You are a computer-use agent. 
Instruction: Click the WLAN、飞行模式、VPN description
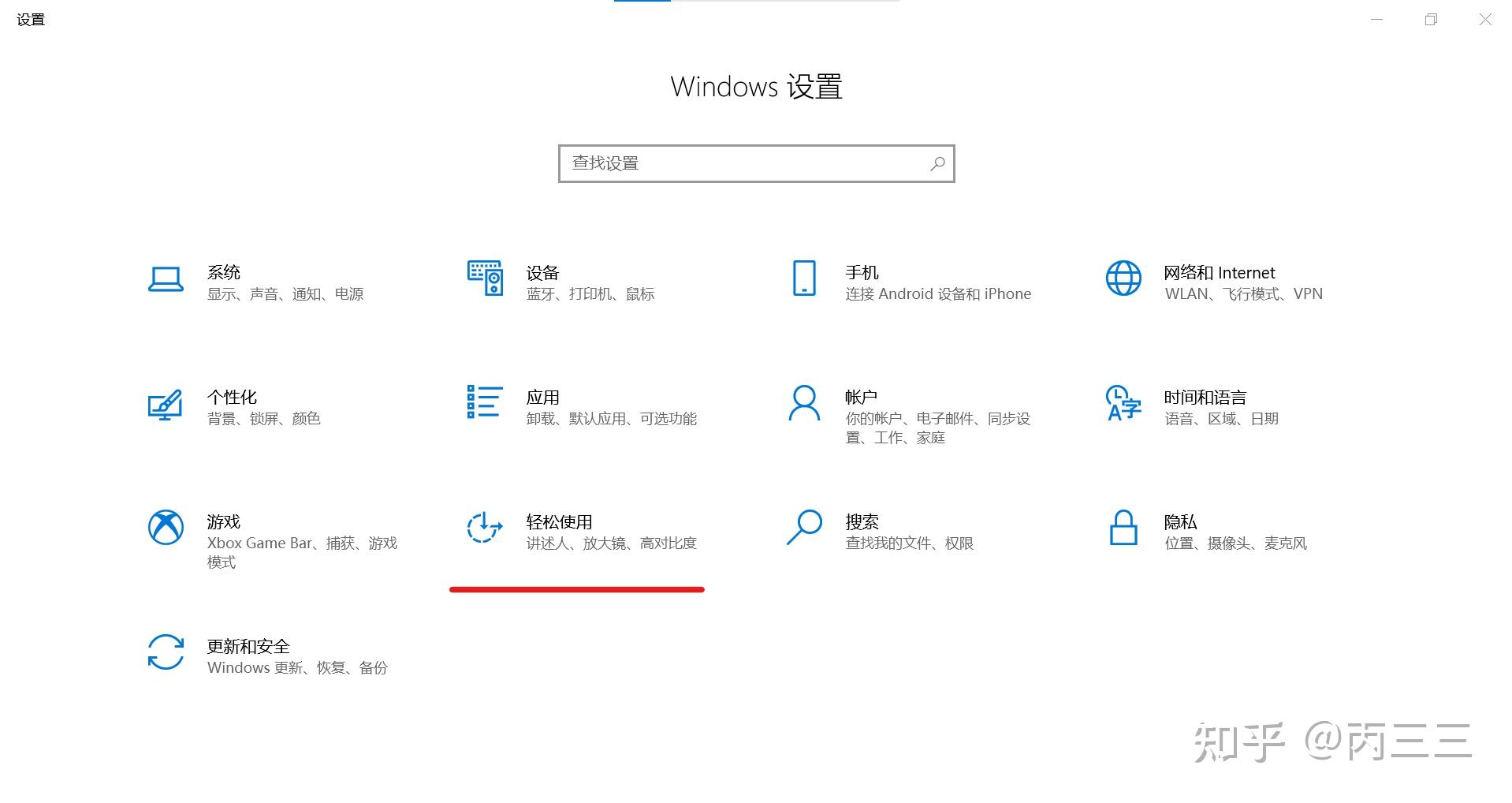pos(1242,293)
